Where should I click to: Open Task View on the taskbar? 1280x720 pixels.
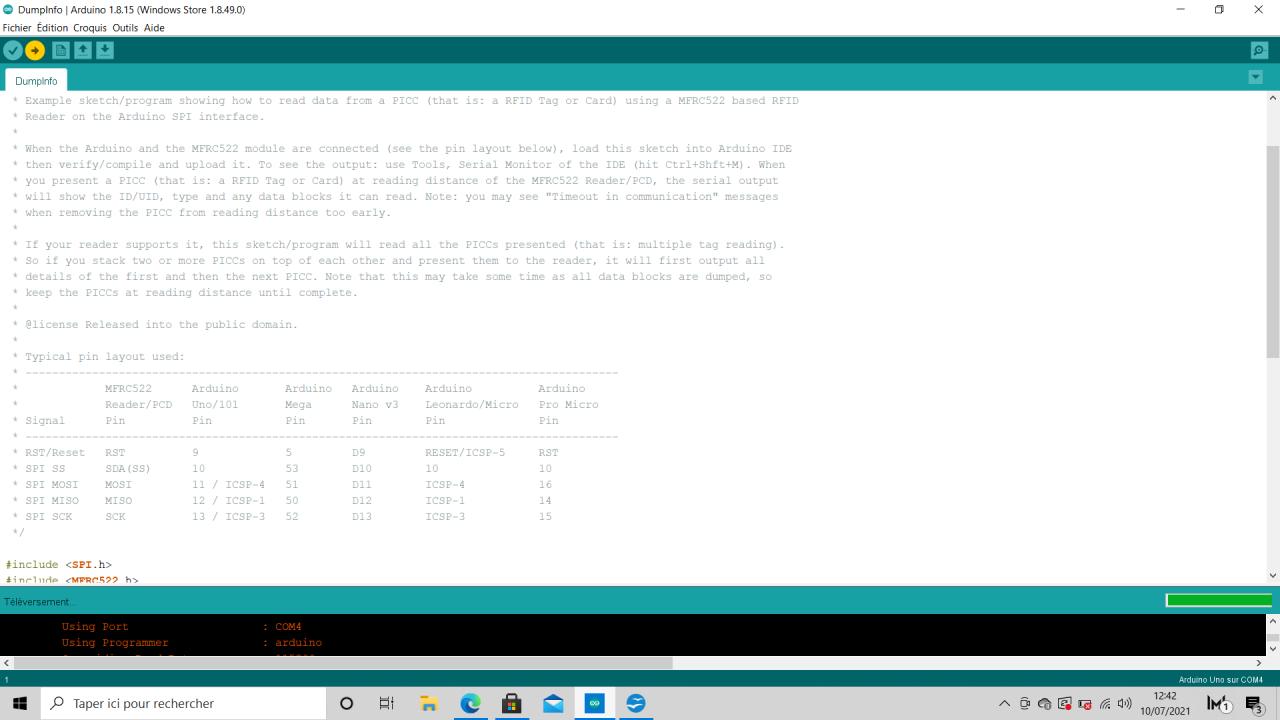(x=387, y=704)
